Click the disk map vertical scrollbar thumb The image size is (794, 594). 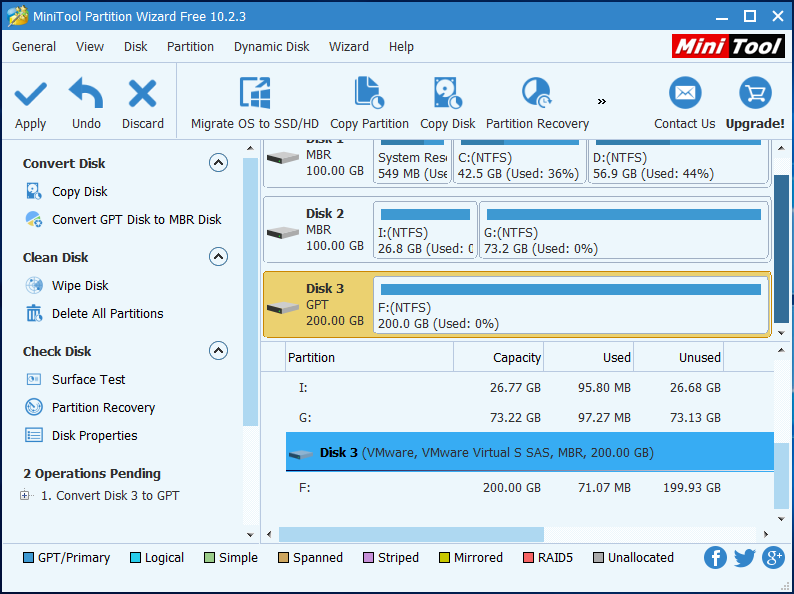pyautogui.click(x=781, y=248)
